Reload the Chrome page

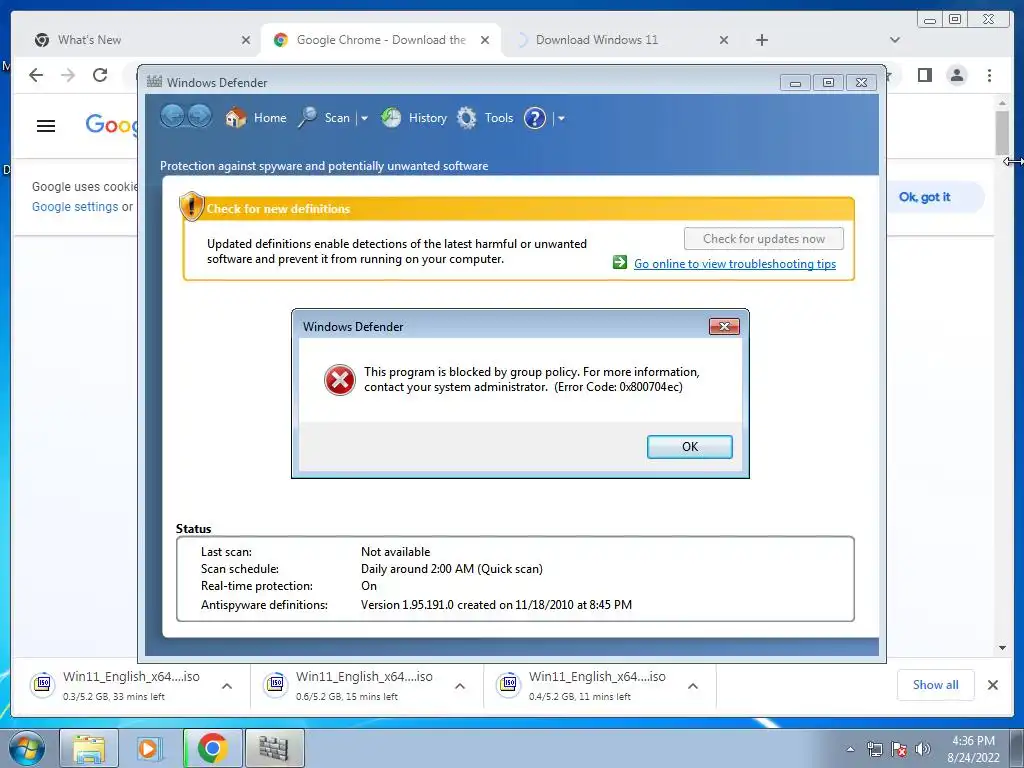pos(100,75)
